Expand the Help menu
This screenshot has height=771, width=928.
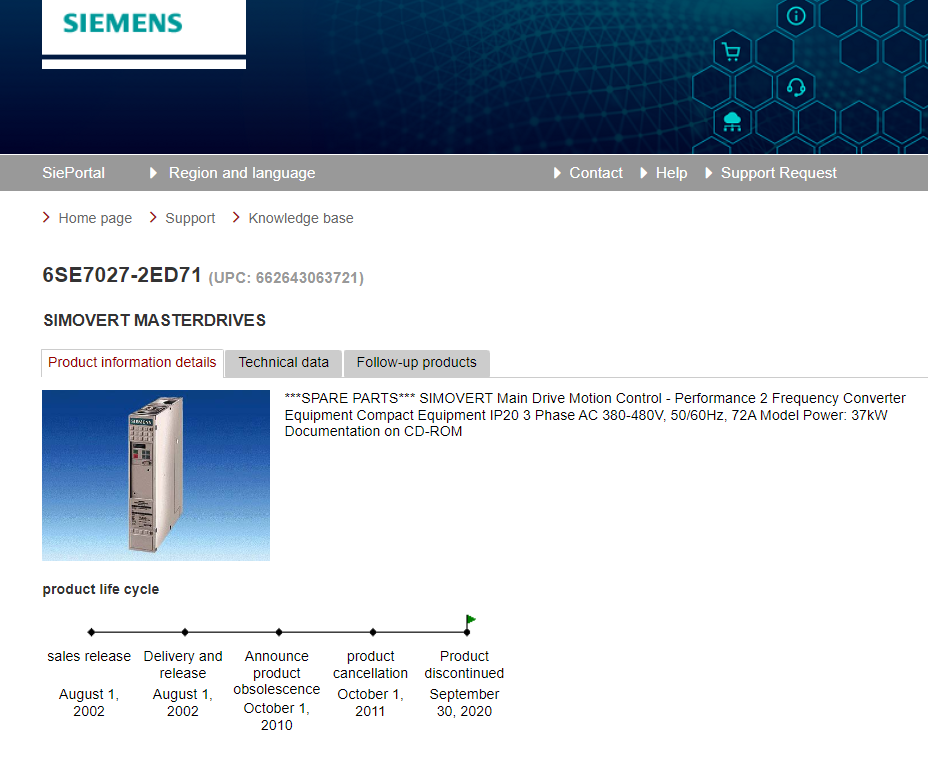coord(671,173)
